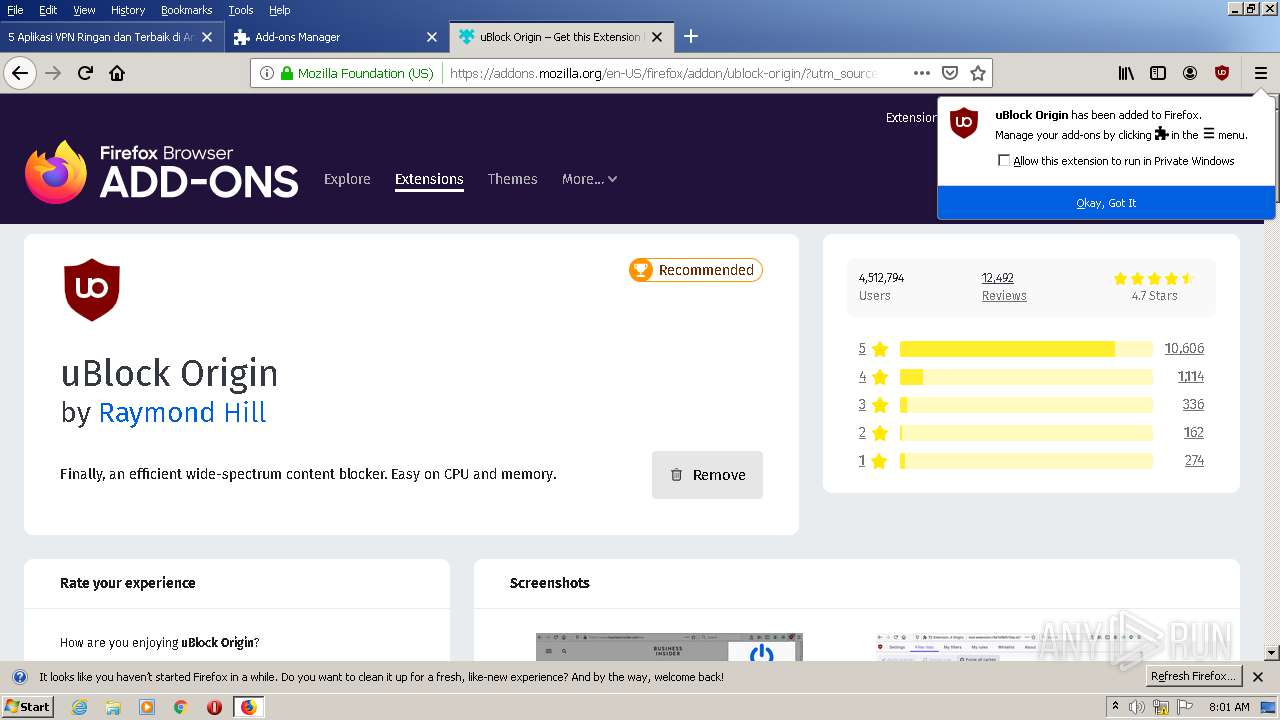Show site information icon in address bar
The image size is (1280, 720).
(266, 73)
